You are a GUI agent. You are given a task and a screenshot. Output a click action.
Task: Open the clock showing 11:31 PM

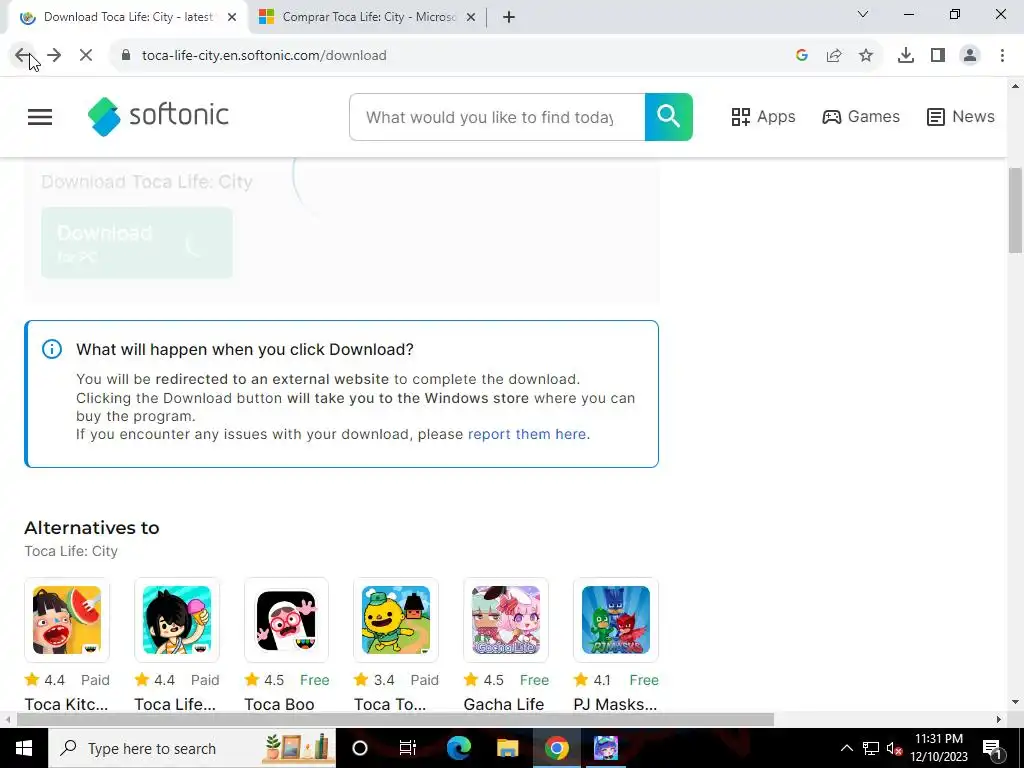[939, 748]
